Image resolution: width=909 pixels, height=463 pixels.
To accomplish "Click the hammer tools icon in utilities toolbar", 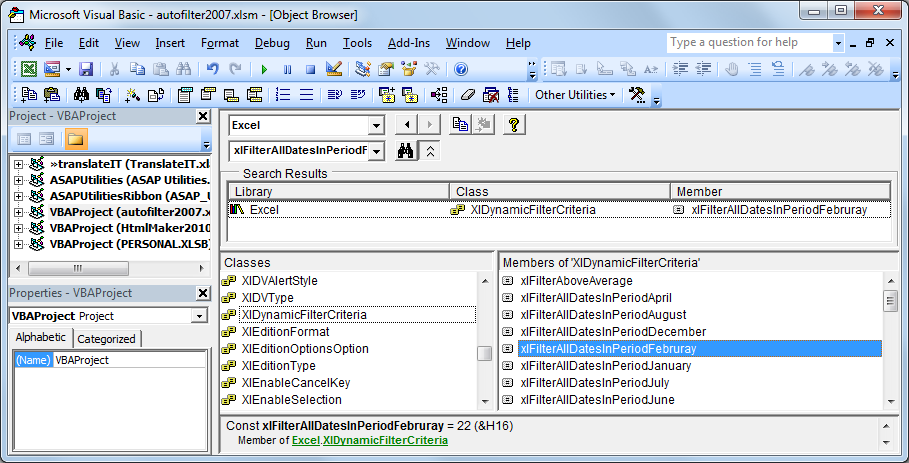I will [637, 95].
